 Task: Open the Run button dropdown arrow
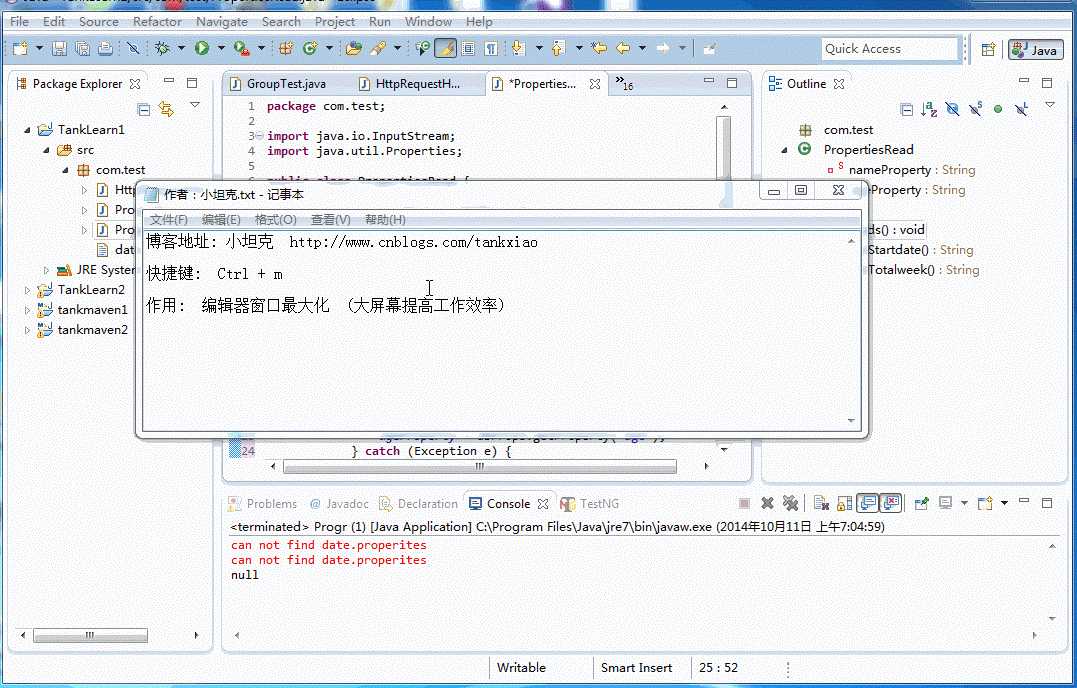click(220, 47)
